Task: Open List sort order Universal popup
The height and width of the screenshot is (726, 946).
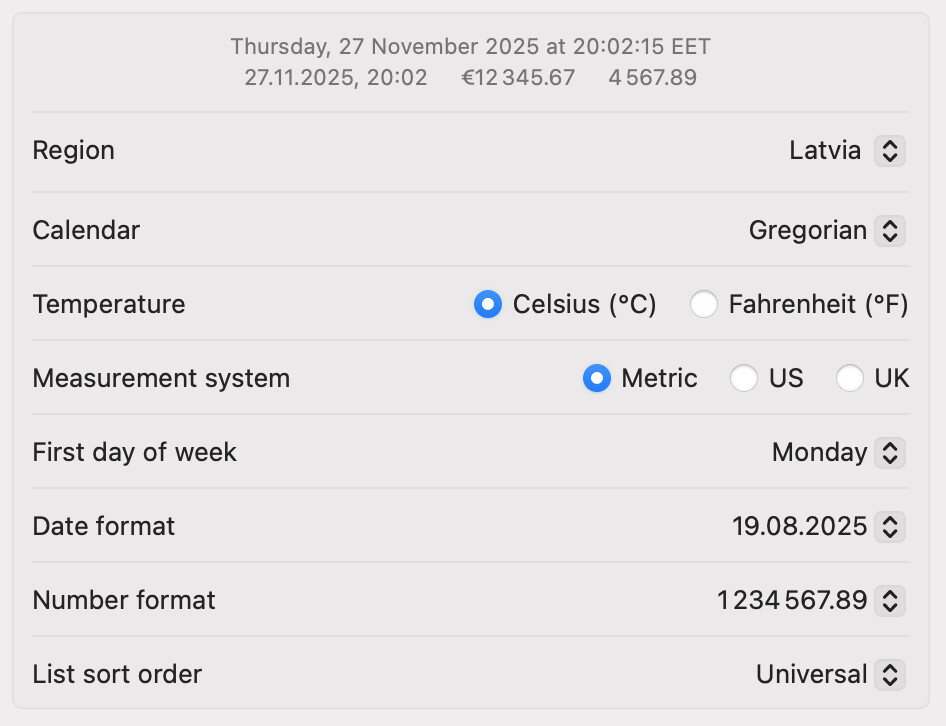Action: 811,674
